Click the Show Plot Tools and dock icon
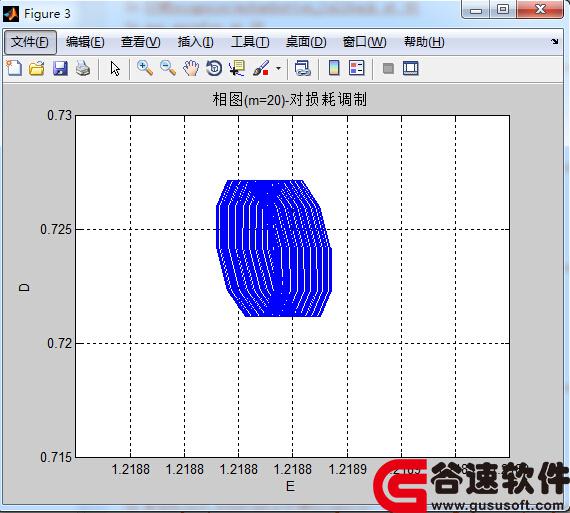570x513 pixels. pyautogui.click(x=411, y=68)
